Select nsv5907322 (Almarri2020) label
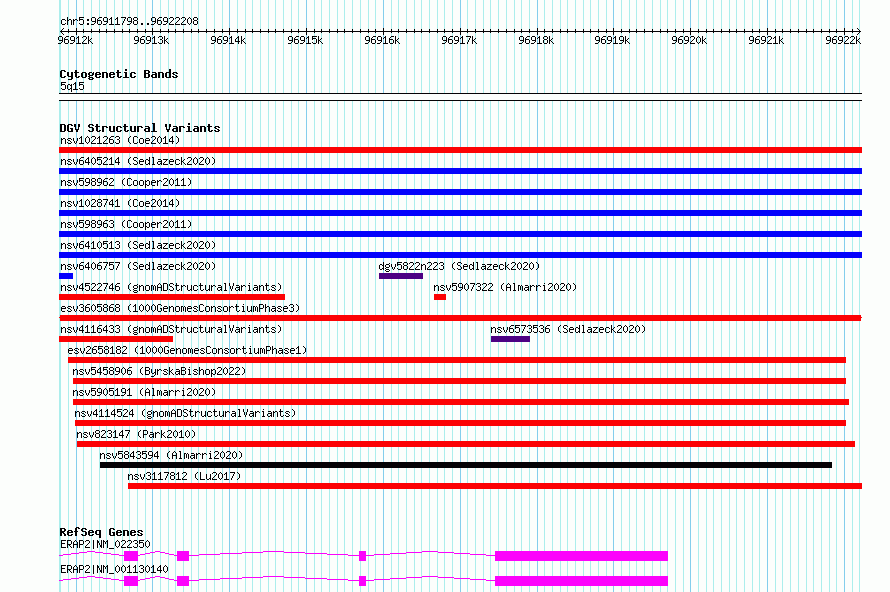The width and height of the screenshot is (890, 592). coord(505,287)
